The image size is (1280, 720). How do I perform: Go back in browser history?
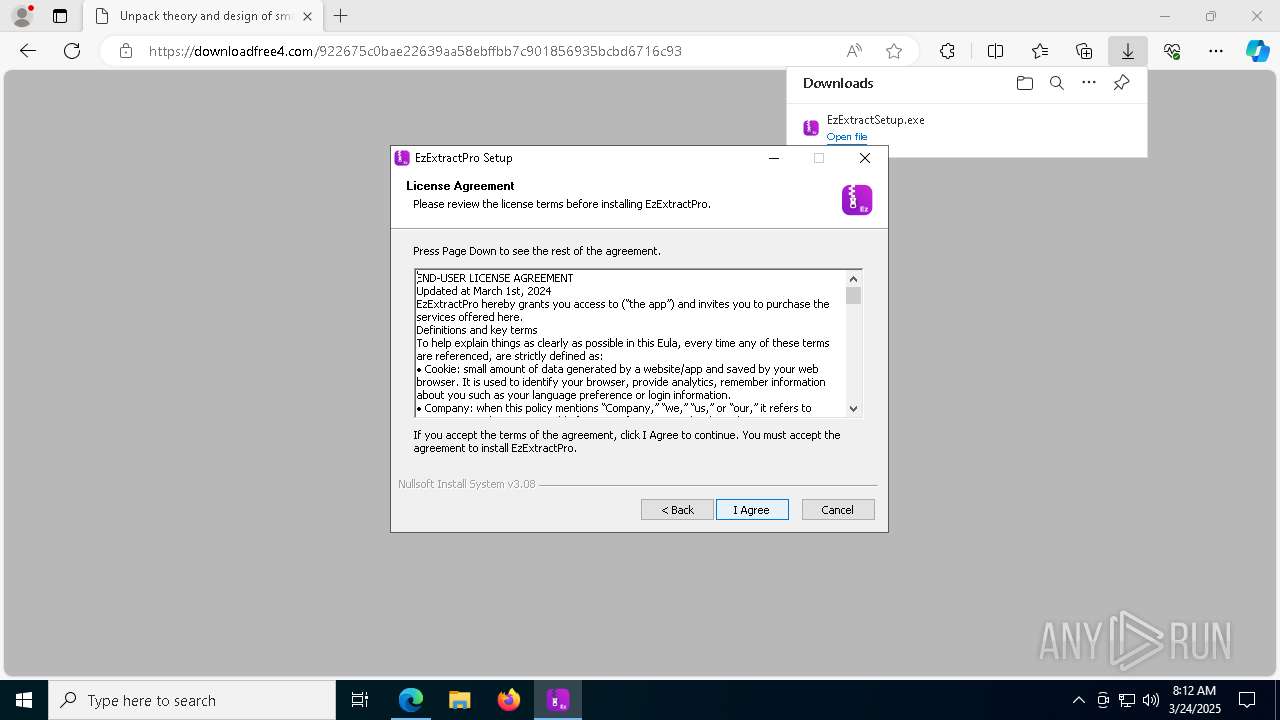click(28, 51)
